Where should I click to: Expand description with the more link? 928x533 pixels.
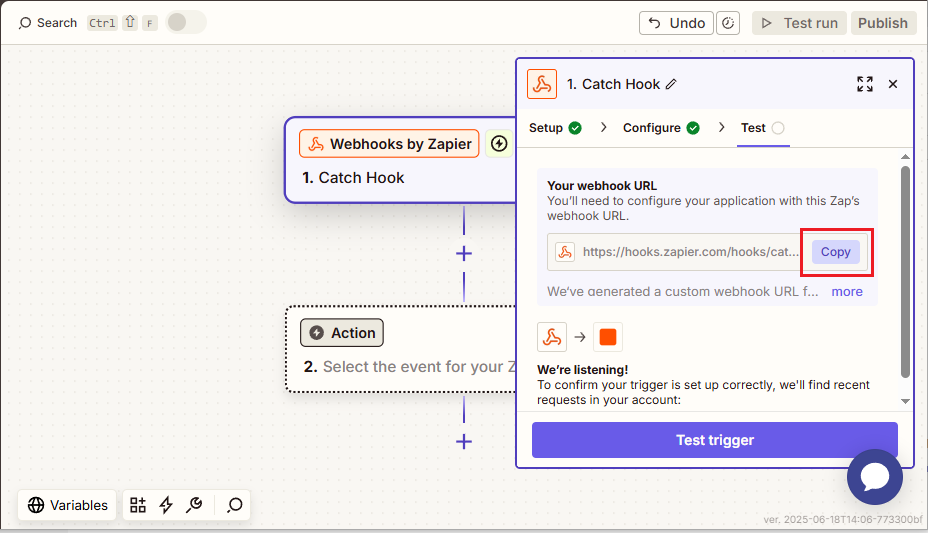point(847,292)
